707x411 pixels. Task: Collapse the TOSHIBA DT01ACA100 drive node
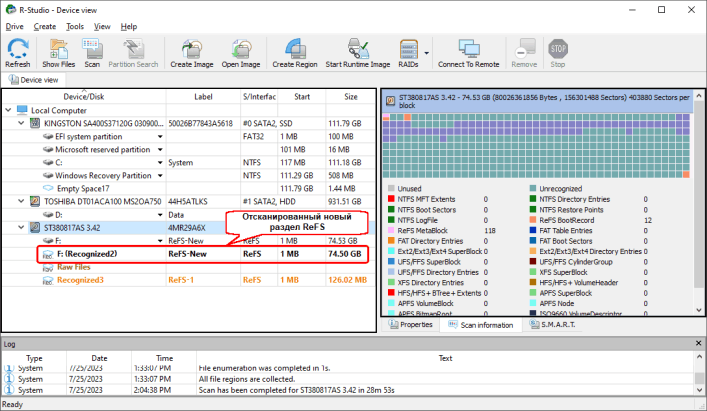21,201
